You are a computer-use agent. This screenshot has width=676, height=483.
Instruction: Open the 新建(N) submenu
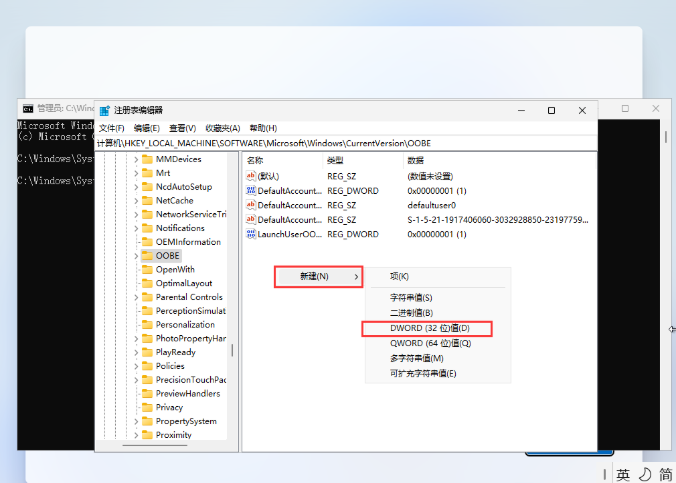(x=318, y=276)
